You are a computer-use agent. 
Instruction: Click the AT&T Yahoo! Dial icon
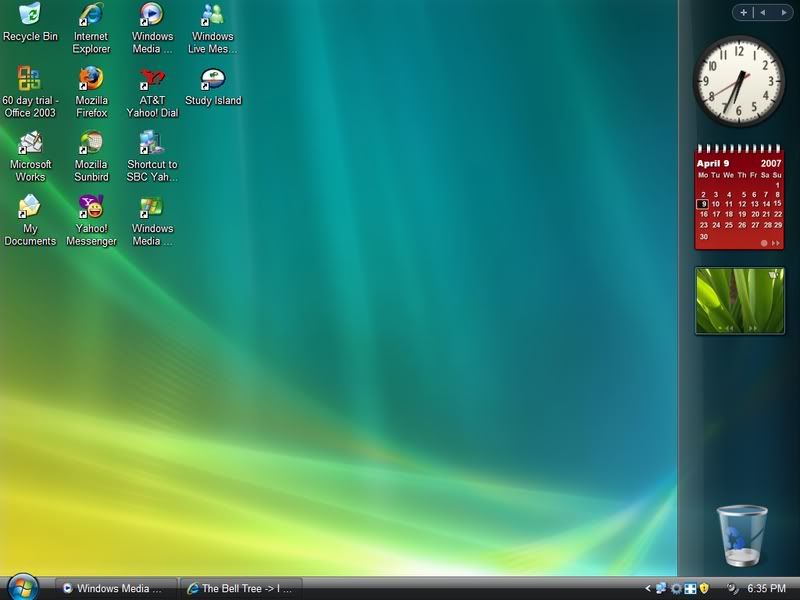pos(152,80)
